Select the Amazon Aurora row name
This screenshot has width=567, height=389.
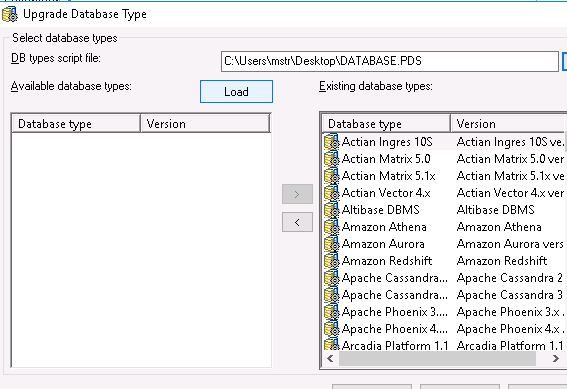[x=383, y=244]
